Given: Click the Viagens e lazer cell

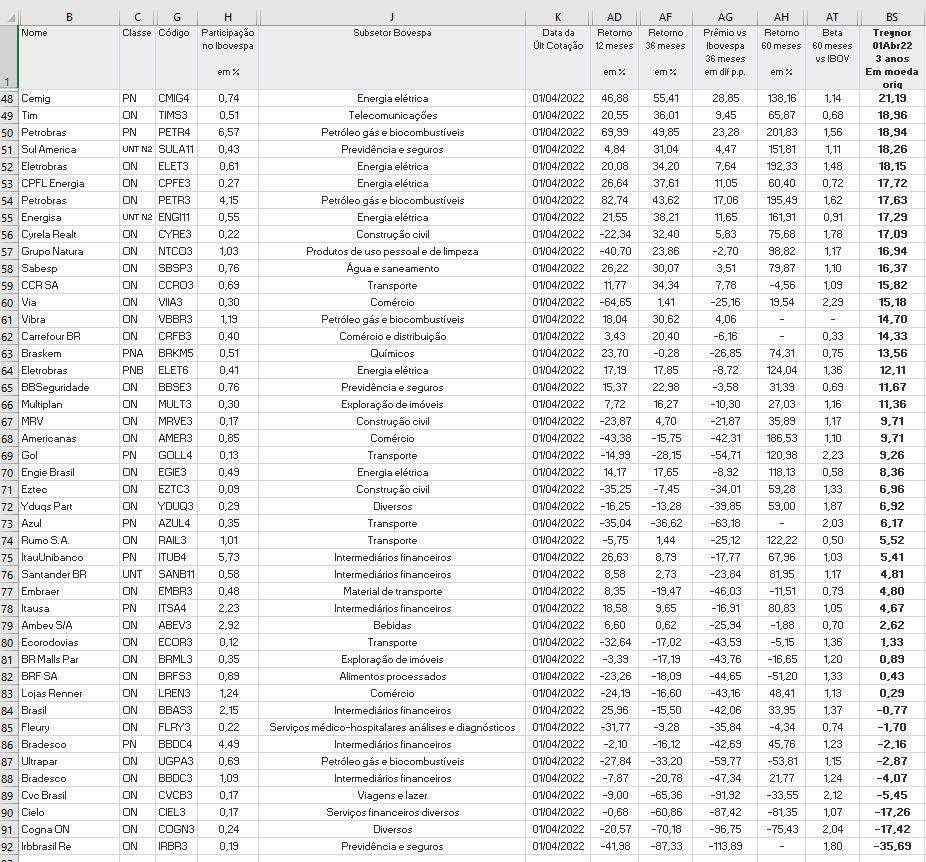Looking at the screenshot, I should (x=392, y=795).
